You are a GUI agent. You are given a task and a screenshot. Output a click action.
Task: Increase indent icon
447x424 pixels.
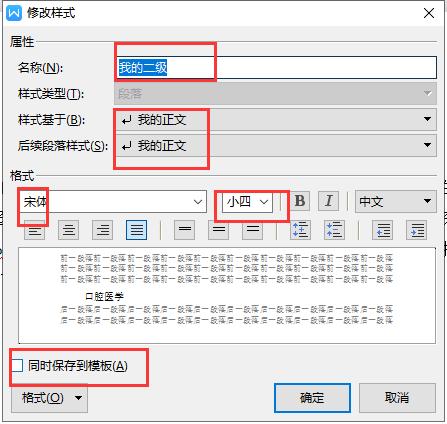[x=417, y=230]
